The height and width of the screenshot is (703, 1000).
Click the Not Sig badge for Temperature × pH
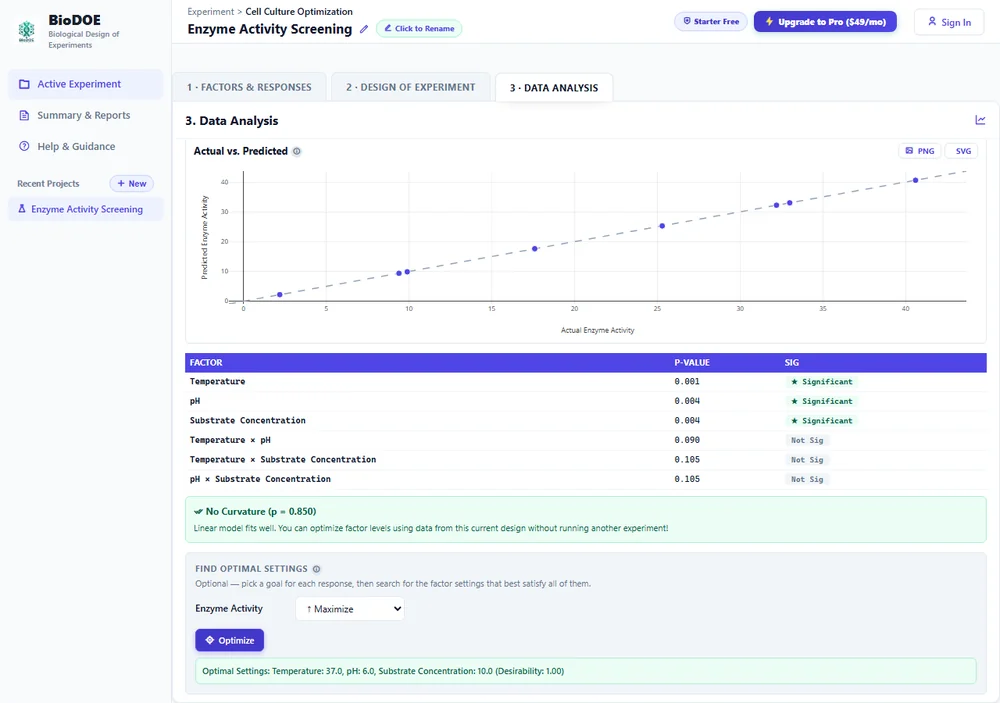(x=807, y=440)
